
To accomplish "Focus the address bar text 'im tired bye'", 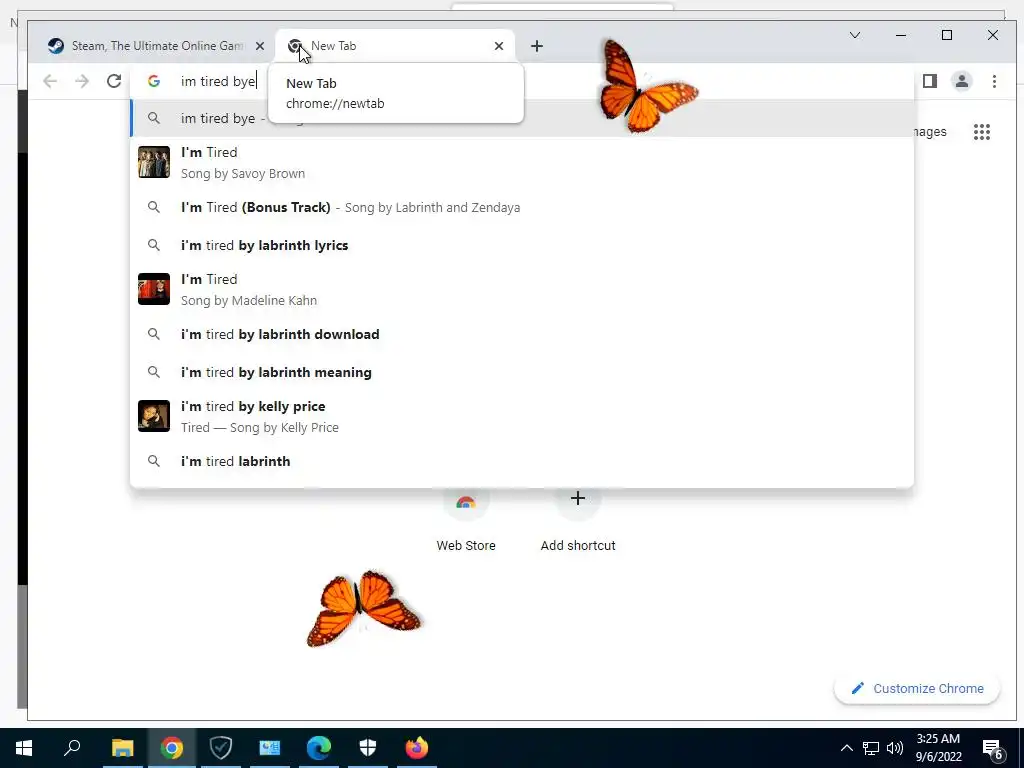I will (x=218, y=81).
